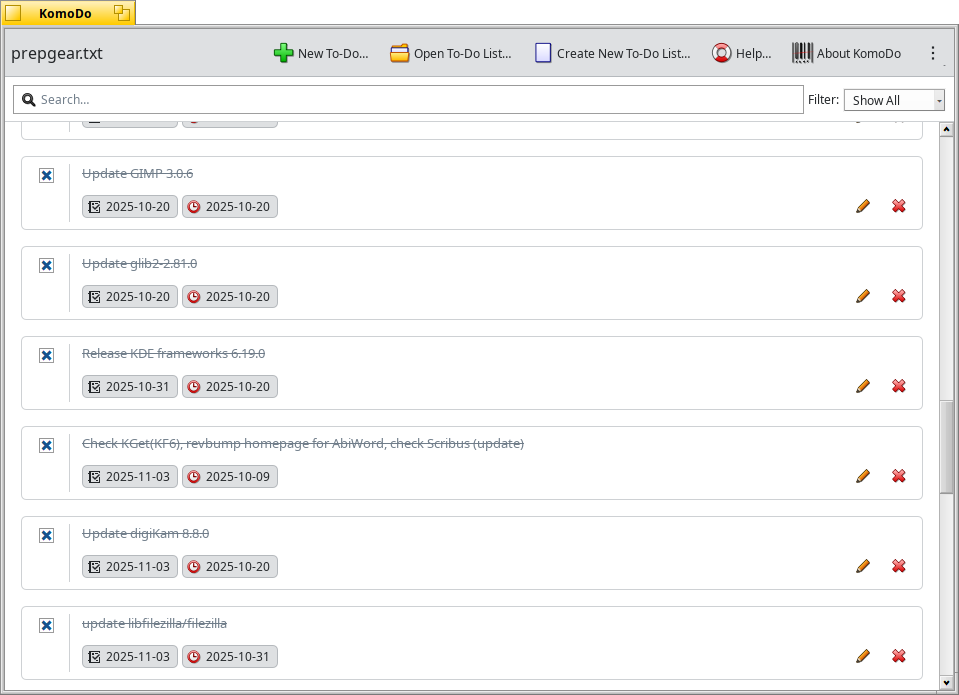Open the three-dot overflow menu
Image resolution: width=959 pixels, height=695 pixels.
(933, 53)
